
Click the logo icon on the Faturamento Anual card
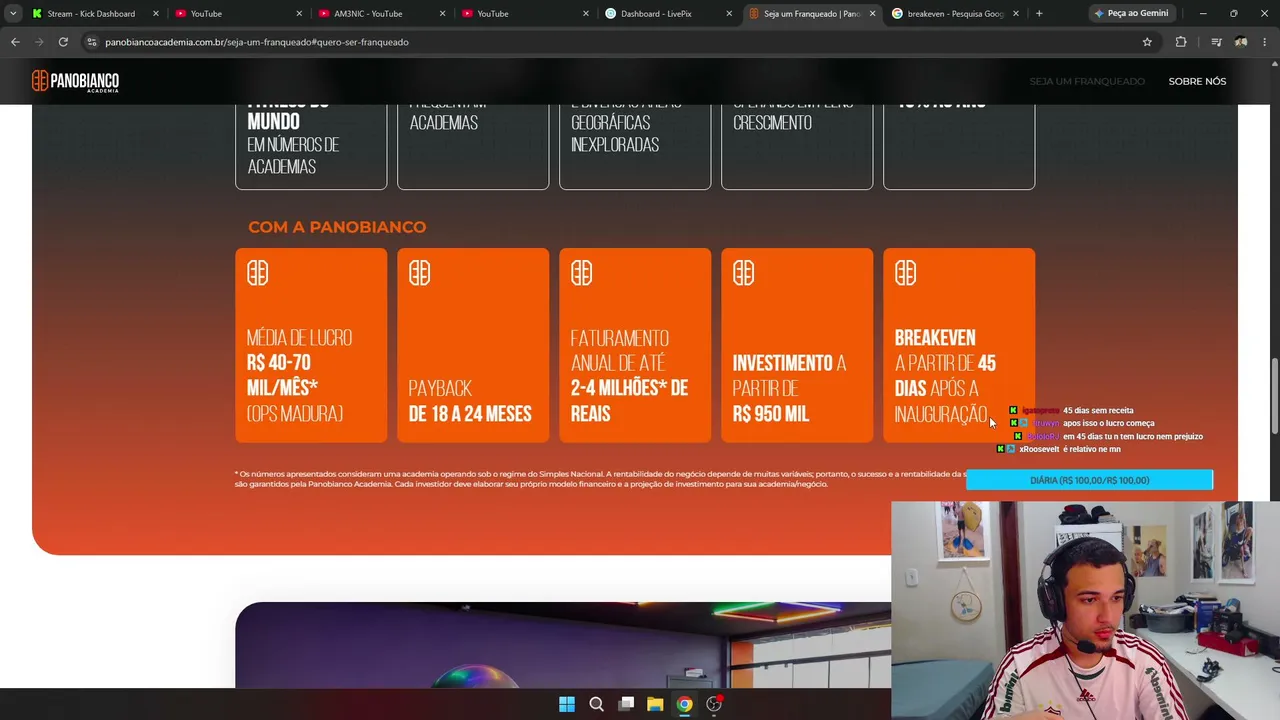581,273
